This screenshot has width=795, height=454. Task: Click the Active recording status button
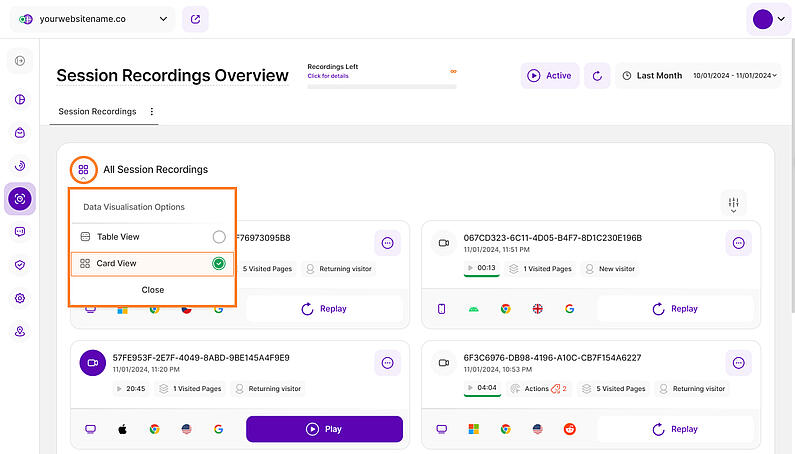coord(550,76)
